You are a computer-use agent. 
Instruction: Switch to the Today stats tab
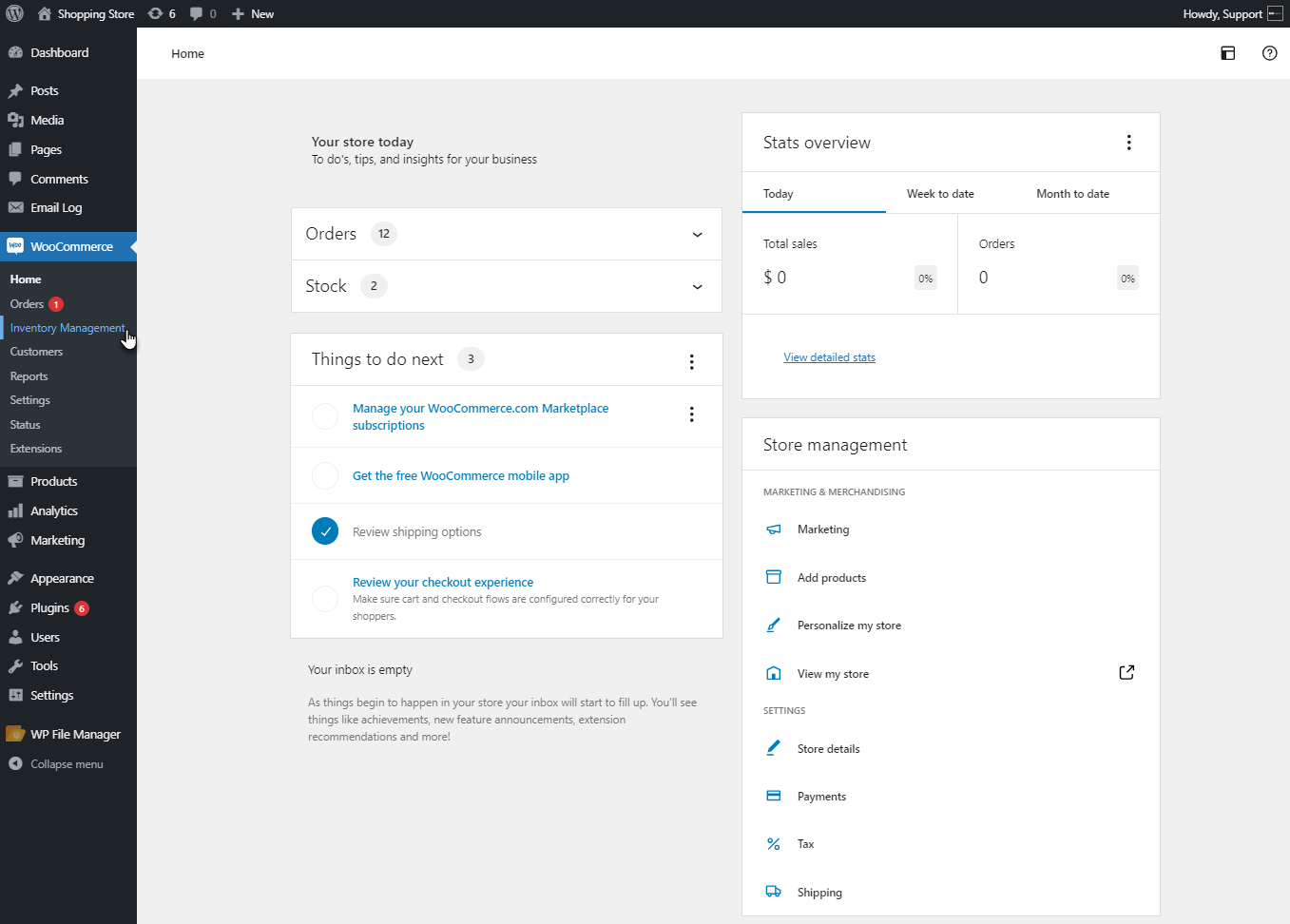pos(814,193)
